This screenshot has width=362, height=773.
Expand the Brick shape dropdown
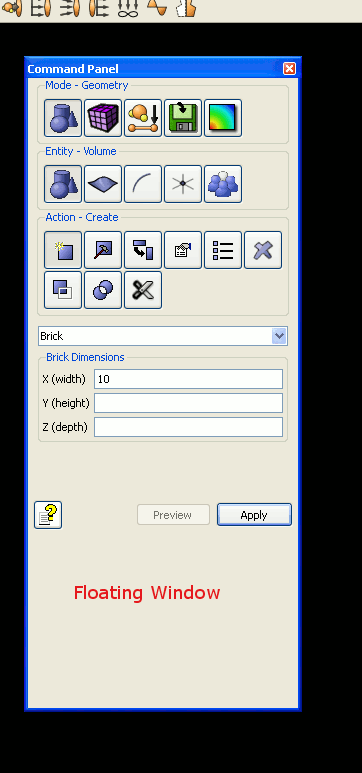[279, 336]
